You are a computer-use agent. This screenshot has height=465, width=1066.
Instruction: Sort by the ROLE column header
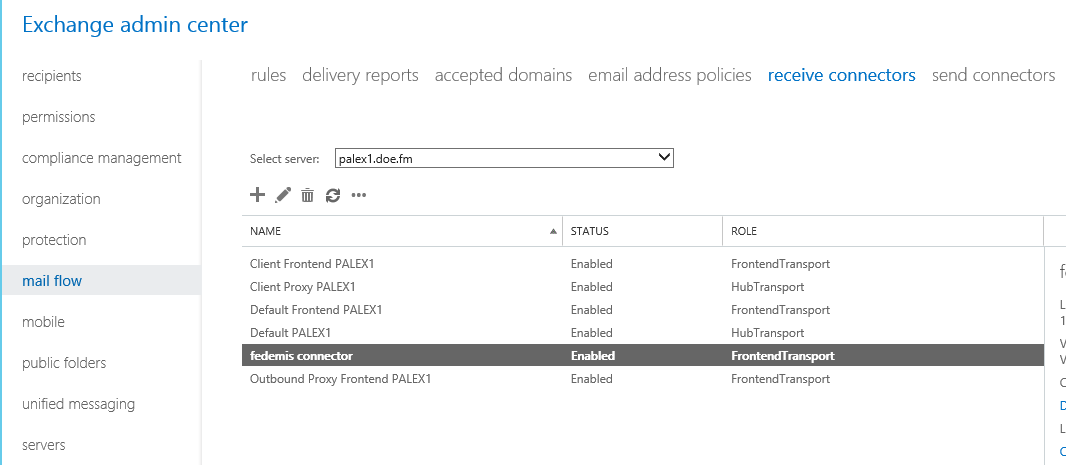coord(743,231)
